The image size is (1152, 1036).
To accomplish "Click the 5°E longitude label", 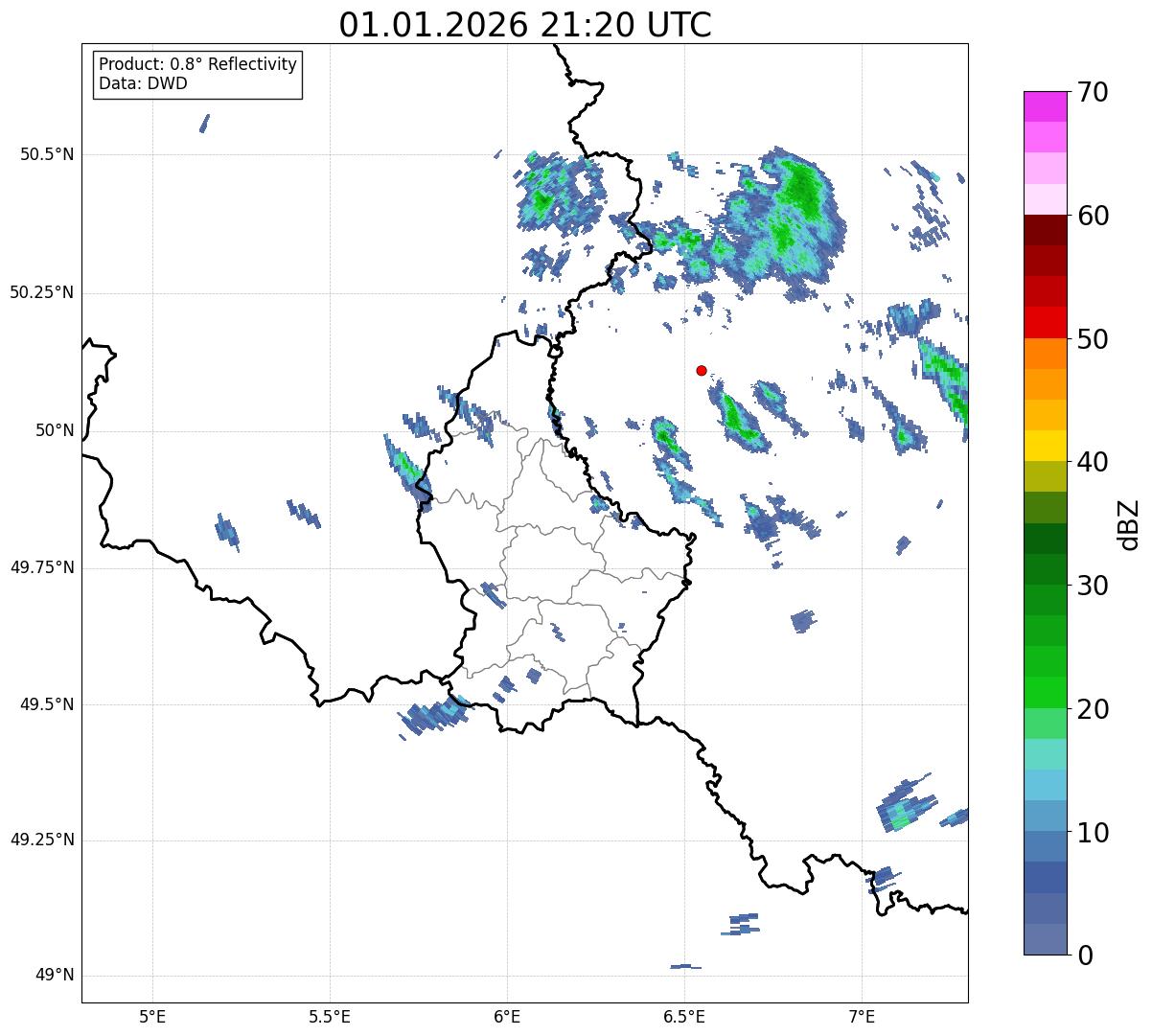I will click(x=152, y=1016).
